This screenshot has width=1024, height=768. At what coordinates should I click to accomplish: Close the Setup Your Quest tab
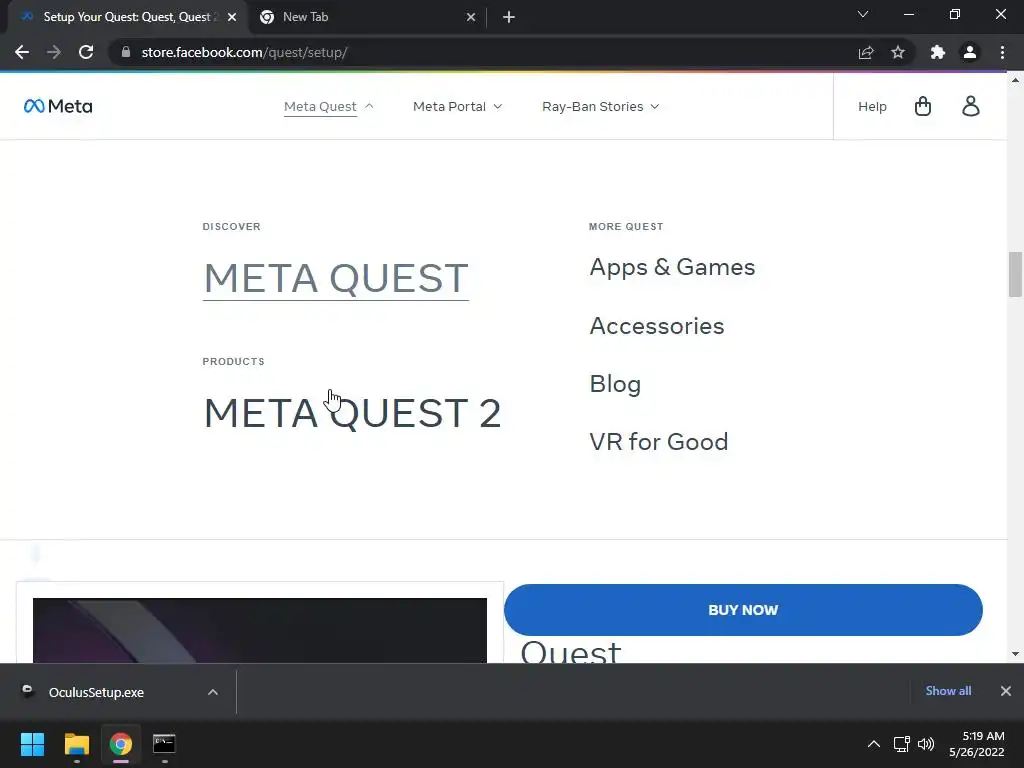[232, 17]
